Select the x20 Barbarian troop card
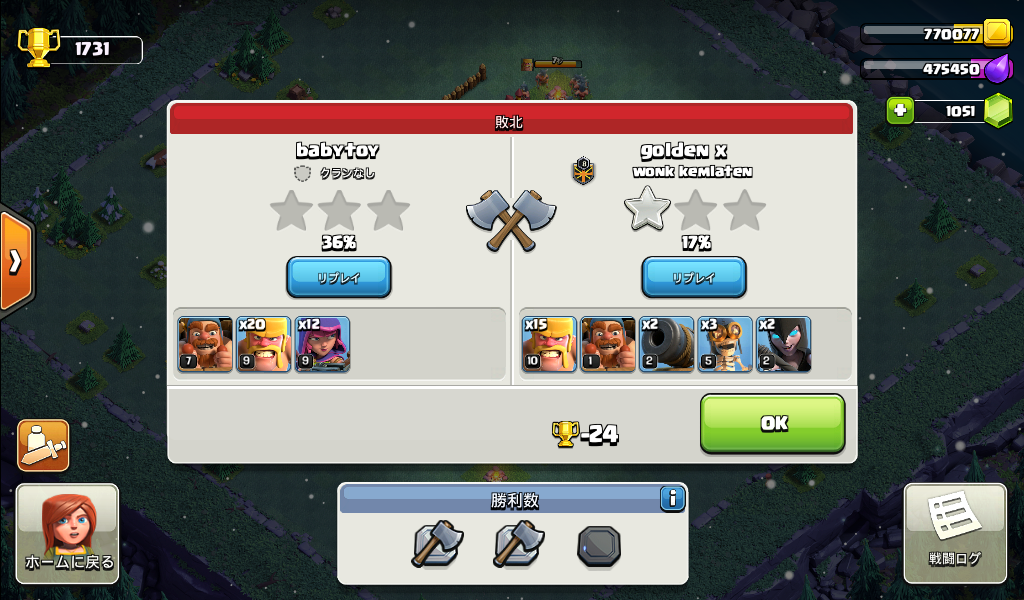 tap(264, 344)
